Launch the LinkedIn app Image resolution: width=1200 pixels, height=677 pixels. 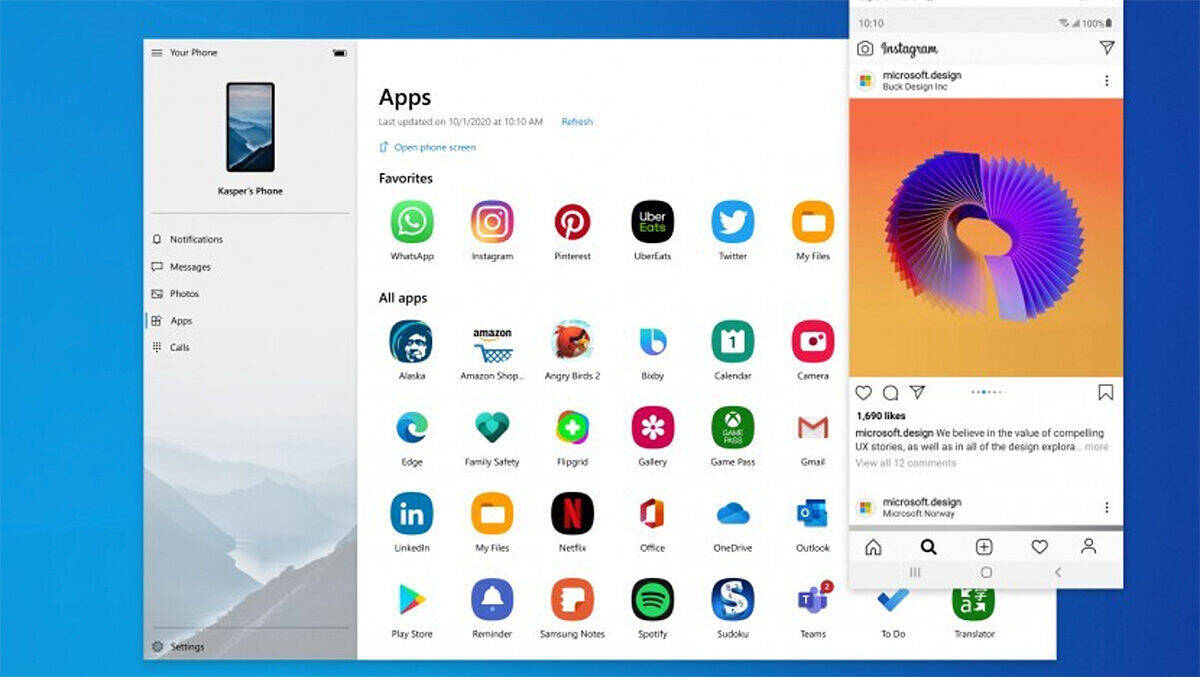[x=411, y=513]
